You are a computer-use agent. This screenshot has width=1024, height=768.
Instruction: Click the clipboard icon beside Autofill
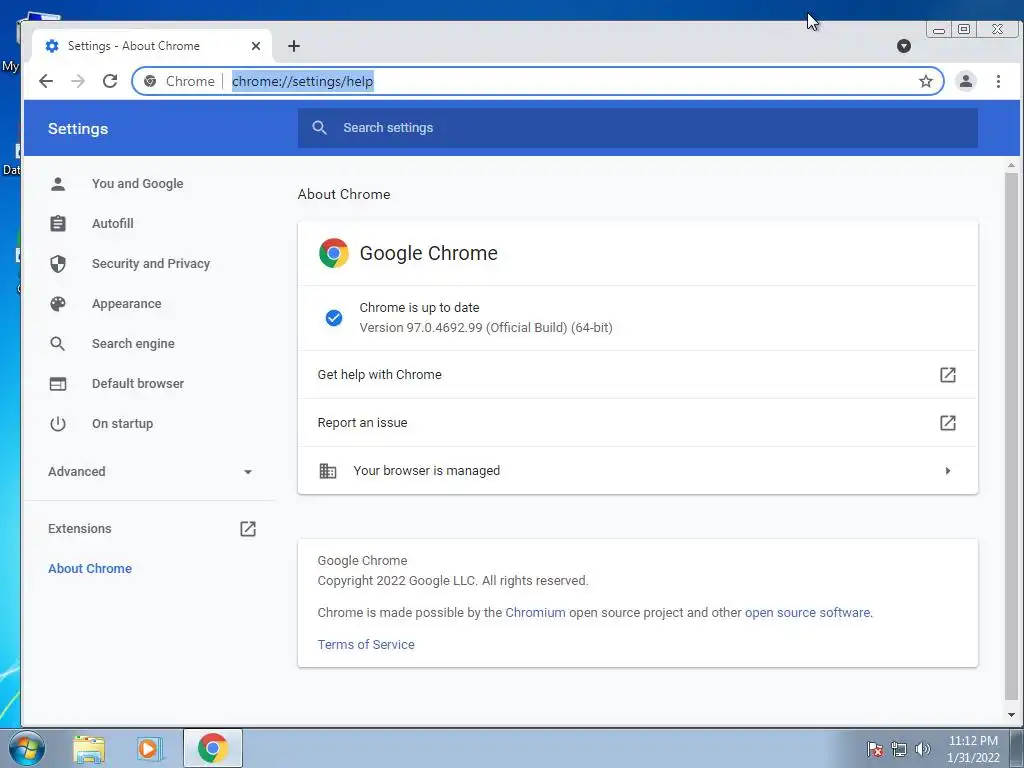point(57,223)
